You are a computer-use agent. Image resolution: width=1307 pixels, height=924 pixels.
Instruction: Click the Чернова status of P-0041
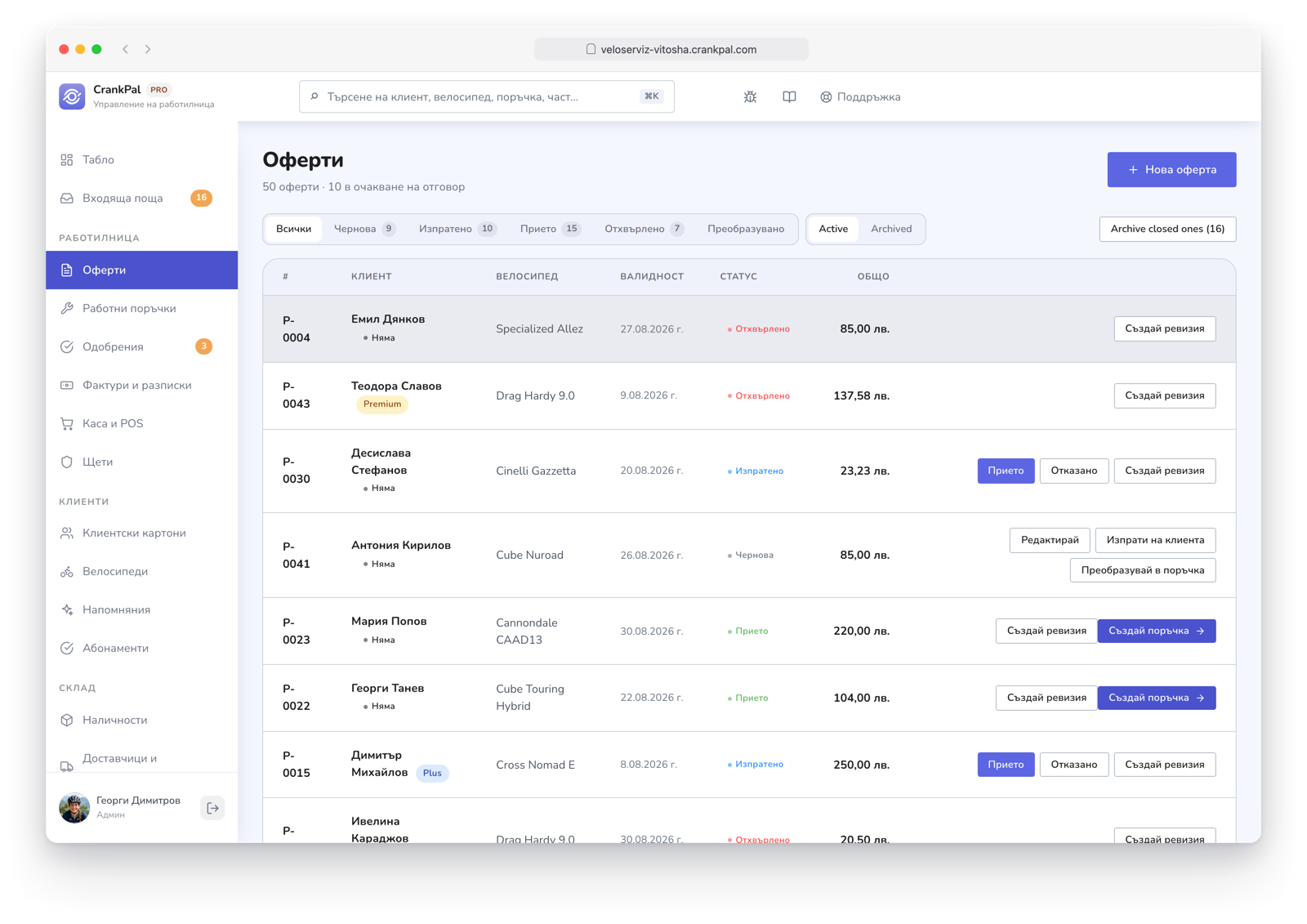(x=750, y=556)
